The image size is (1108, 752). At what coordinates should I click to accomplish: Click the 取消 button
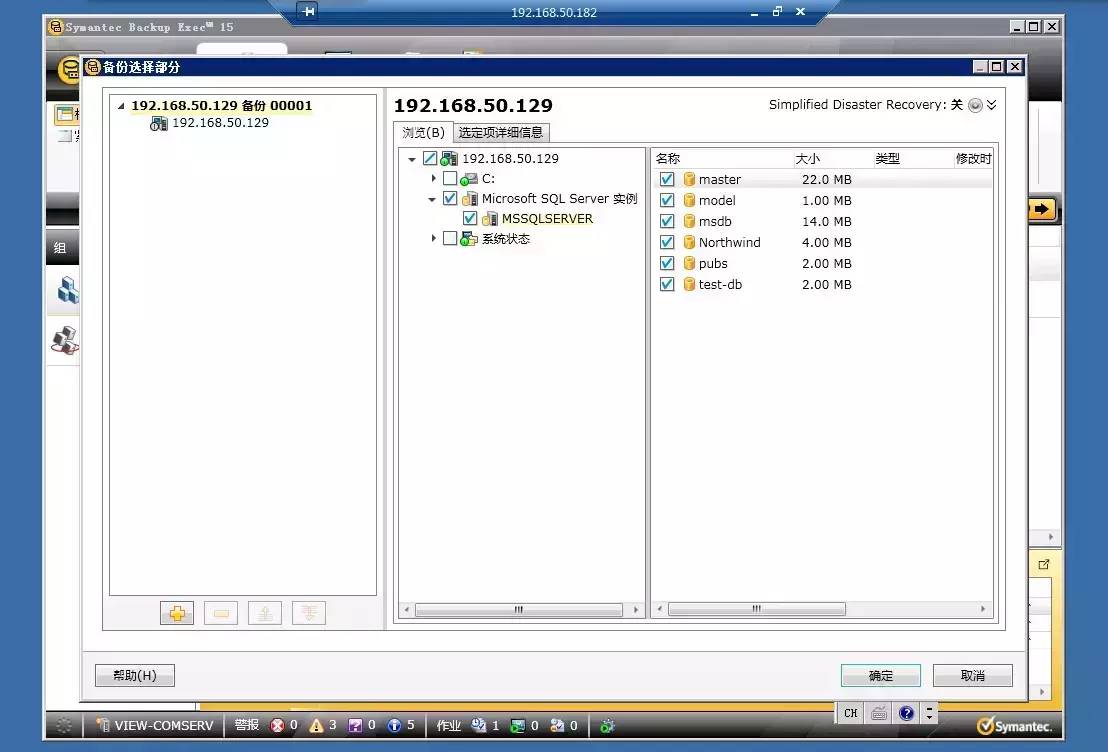tap(972, 676)
